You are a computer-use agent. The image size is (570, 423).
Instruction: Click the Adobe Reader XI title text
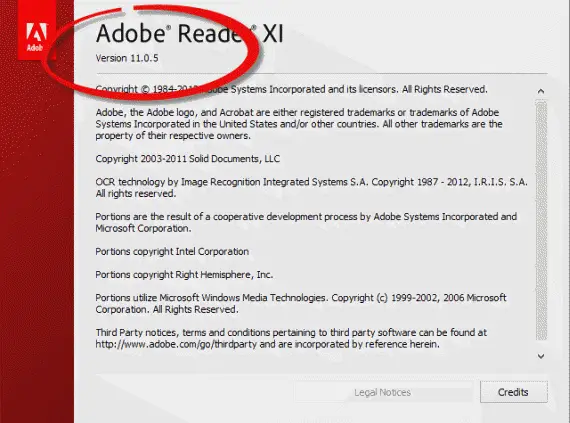pyautogui.click(x=189, y=33)
